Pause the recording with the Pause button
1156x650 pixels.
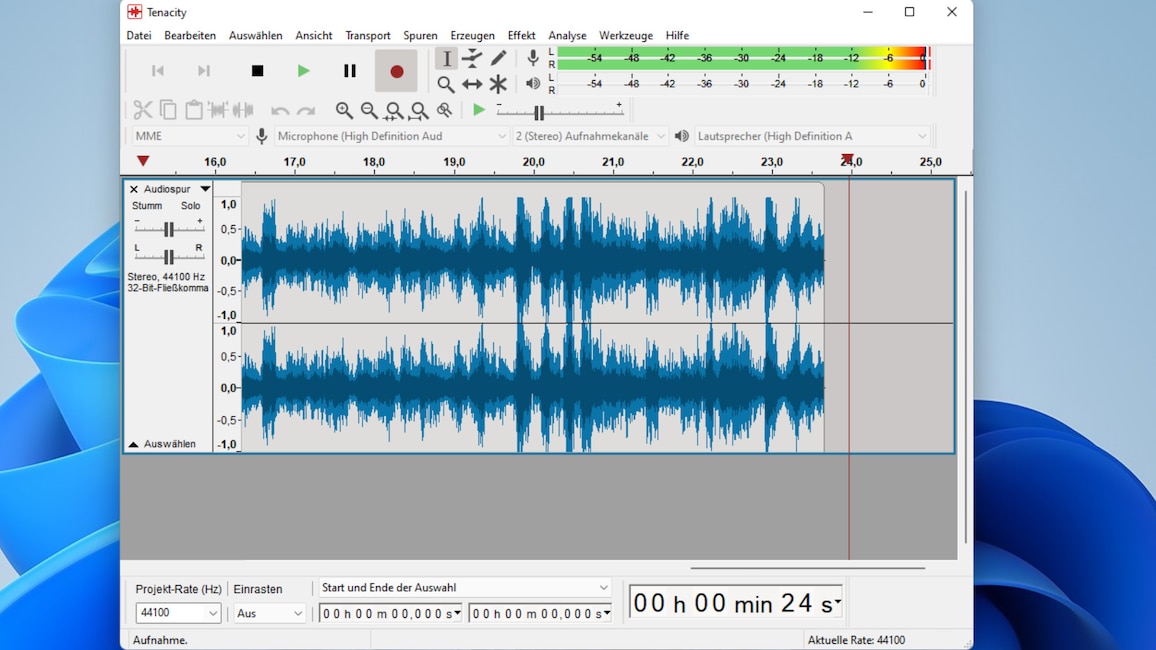click(x=350, y=71)
